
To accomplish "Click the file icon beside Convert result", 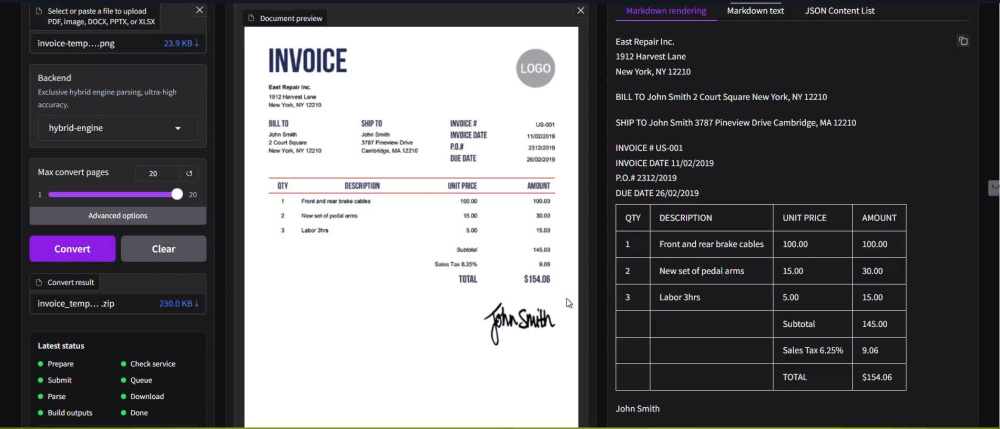I will (39, 282).
